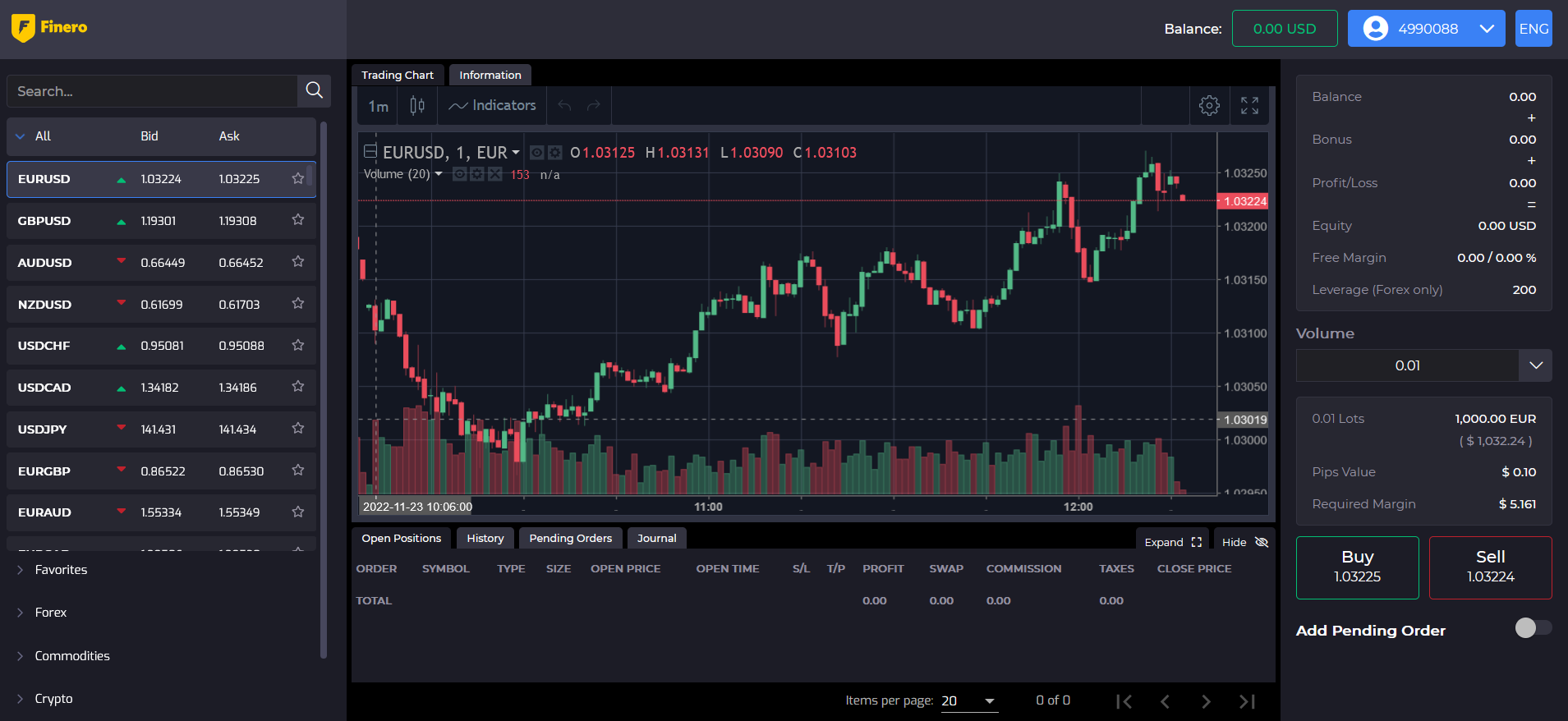Go to the last page arrow
Screen dimensions: 1568x721
pos(1247,701)
